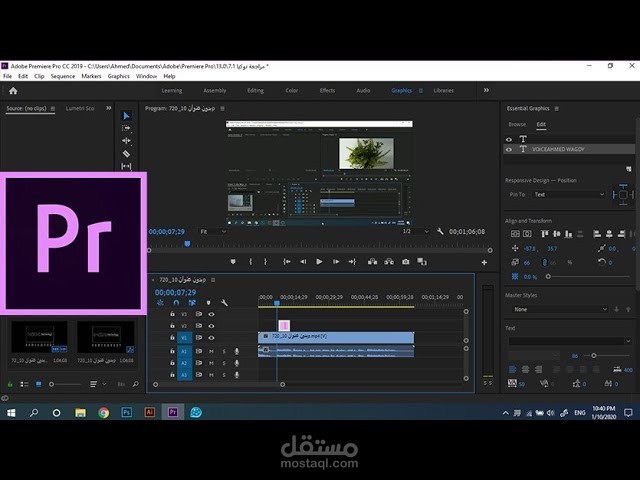Viewport: 640px width, 480px height.
Task: Click the Extract button
Action: pos(389,262)
